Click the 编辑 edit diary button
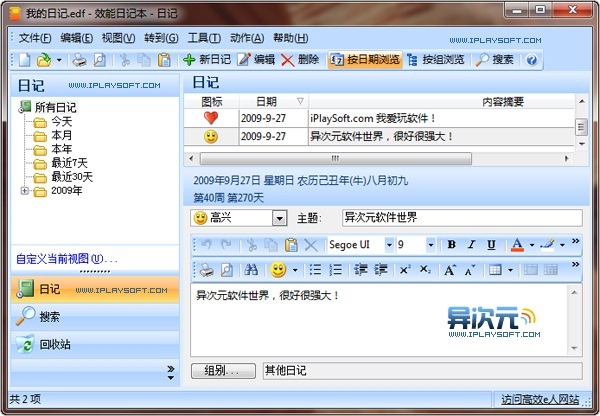Screen dimensions: 600x416 click(x=256, y=60)
